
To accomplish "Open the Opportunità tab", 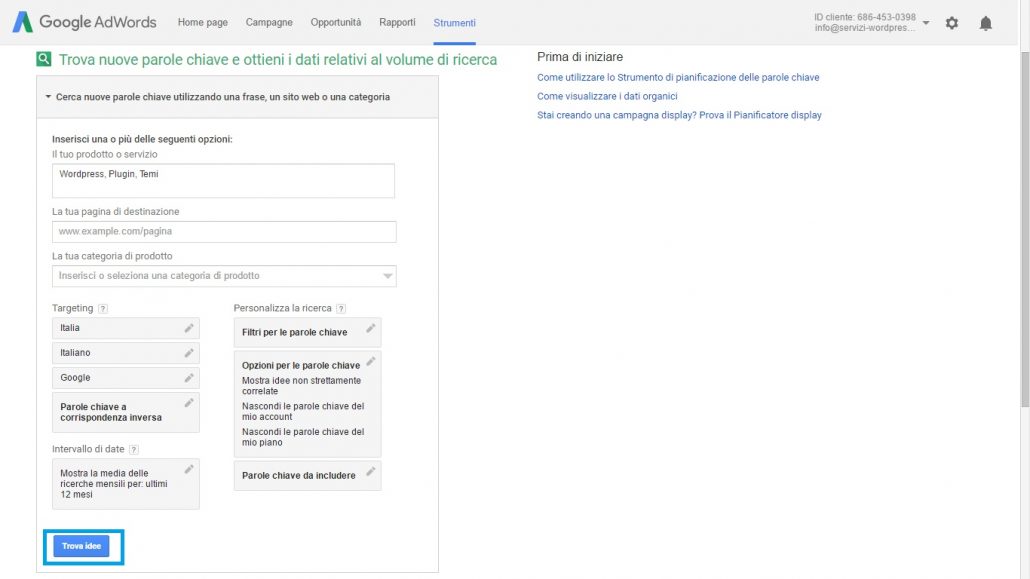I will pos(336,22).
